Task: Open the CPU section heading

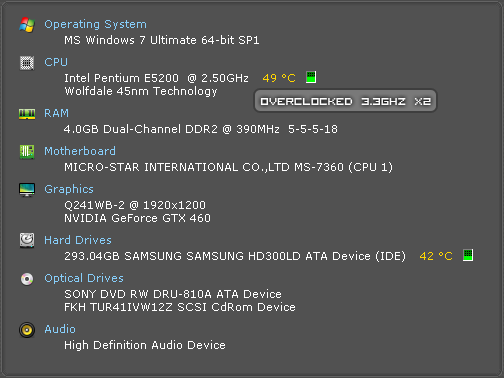Action: 56,62
